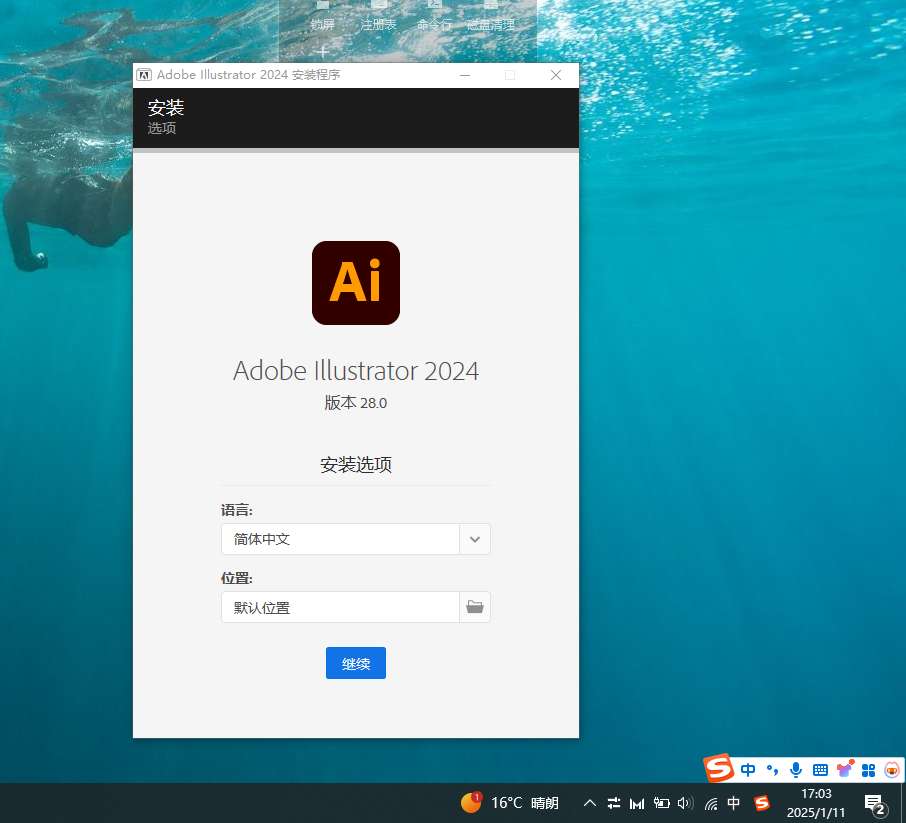
Task: Toggle the 中 IME indicator in taskbar
Action: 733,803
